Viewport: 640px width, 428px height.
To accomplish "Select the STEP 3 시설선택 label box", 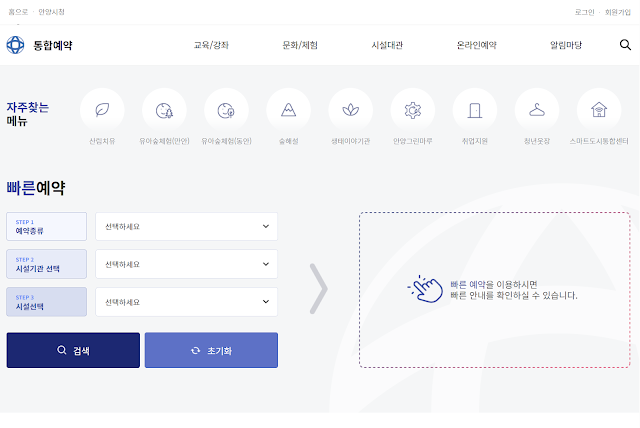I will 47,302.
